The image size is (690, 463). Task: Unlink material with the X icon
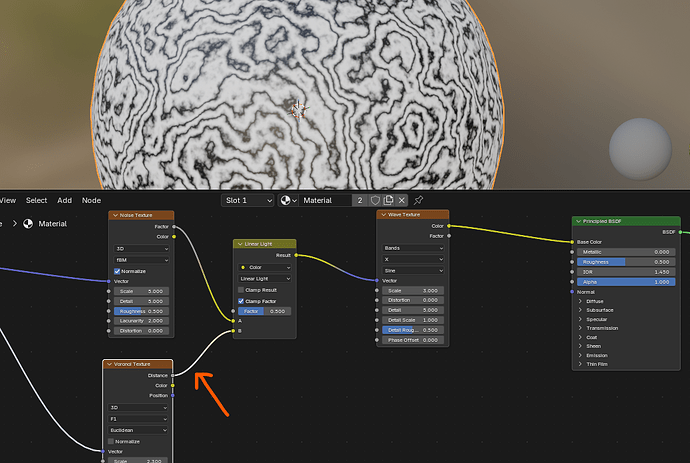pos(401,200)
